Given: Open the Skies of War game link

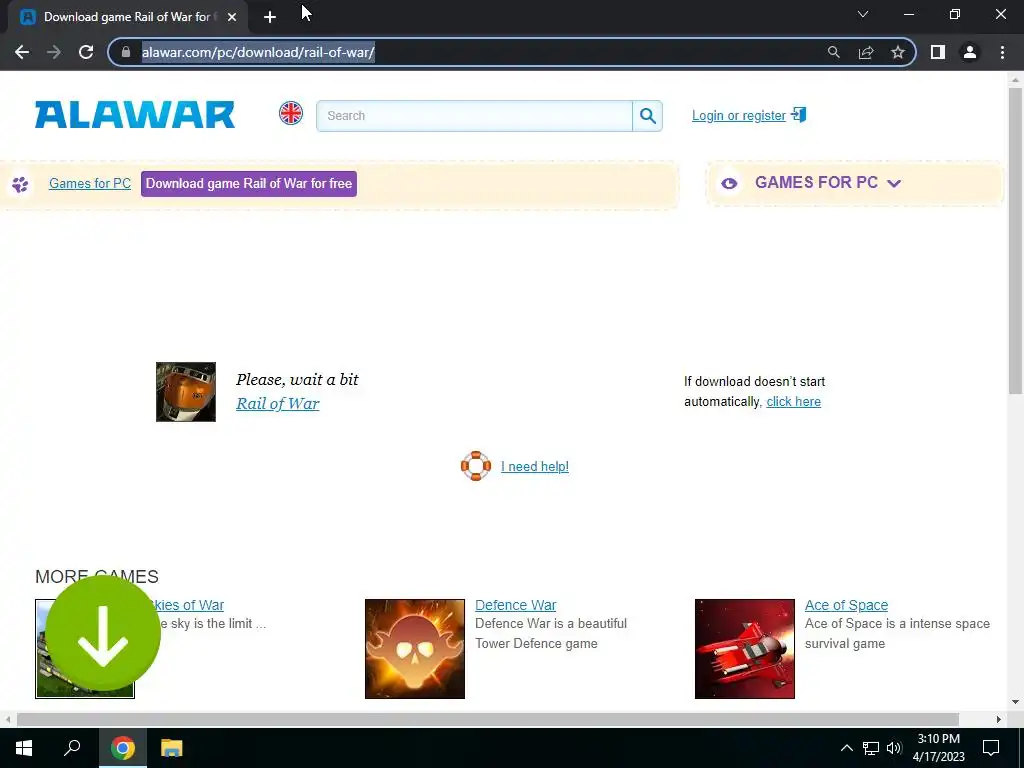Looking at the screenshot, I should point(188,605).
